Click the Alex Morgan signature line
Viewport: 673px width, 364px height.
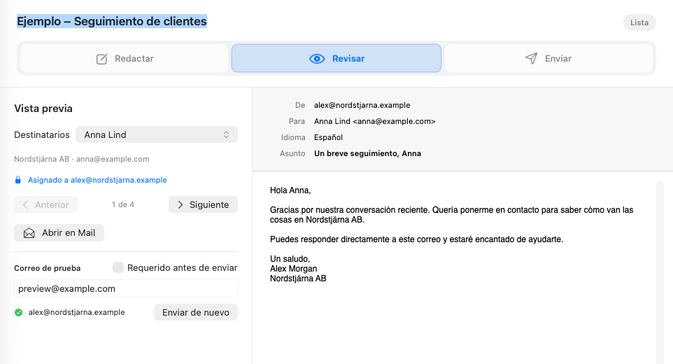(294, 269)
